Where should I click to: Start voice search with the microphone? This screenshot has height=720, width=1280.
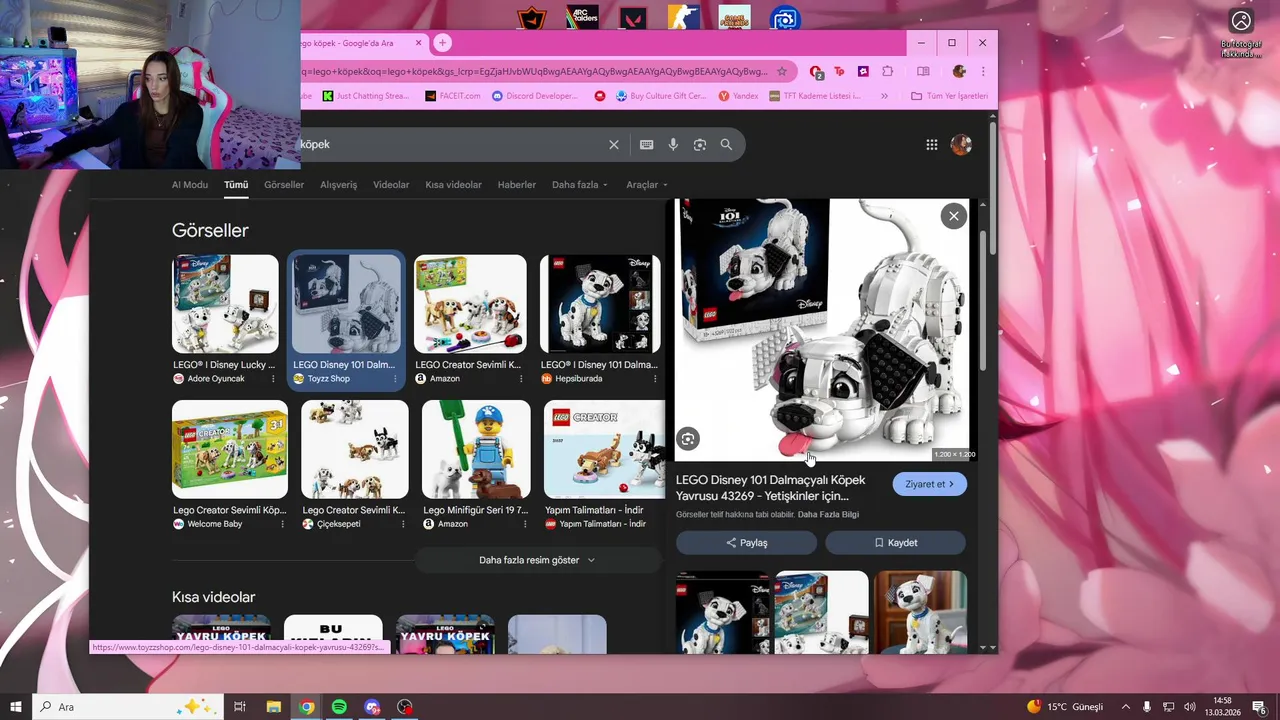673,145
